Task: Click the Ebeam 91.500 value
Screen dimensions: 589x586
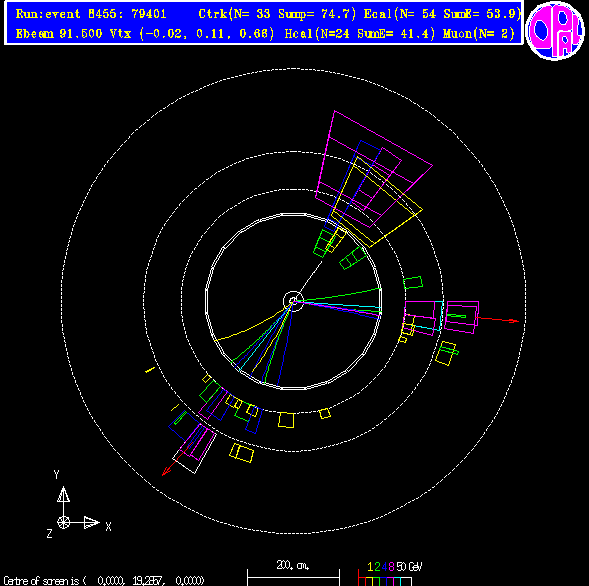Action: 59,33
